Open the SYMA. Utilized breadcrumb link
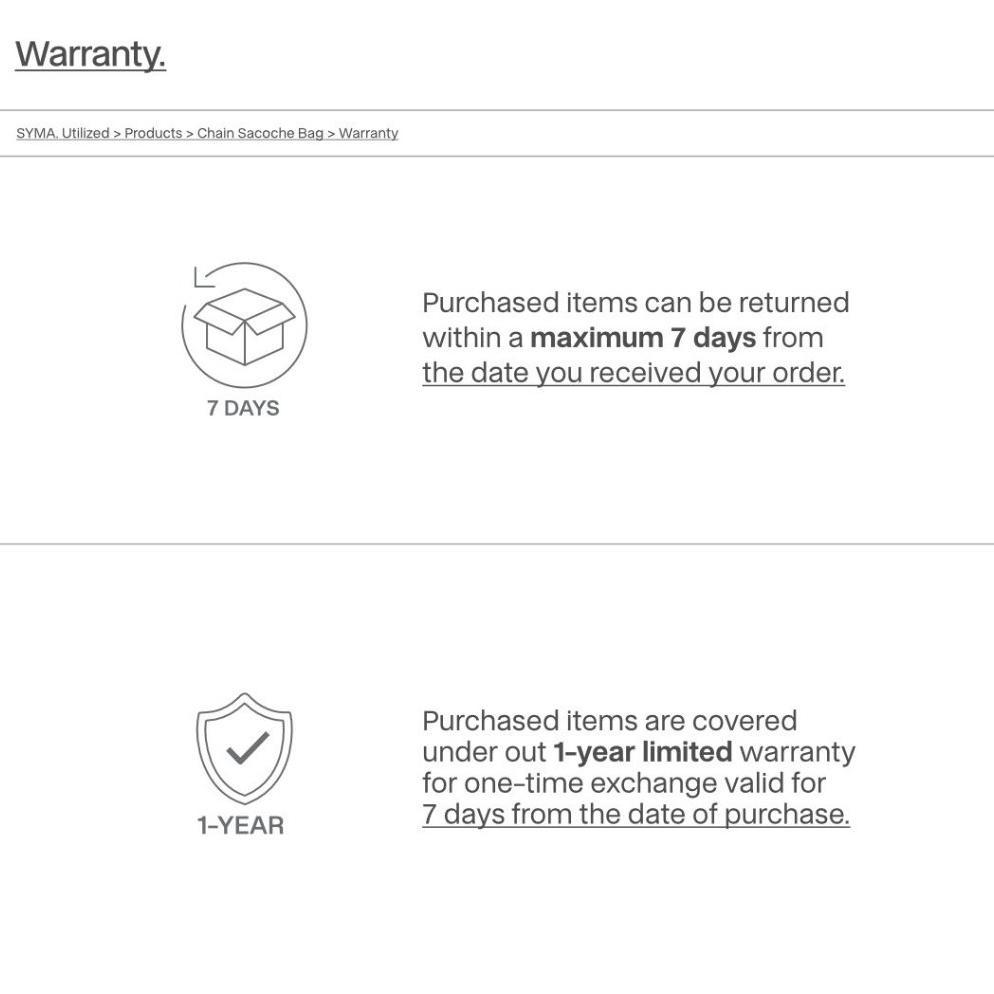 (x=62, y=134)
